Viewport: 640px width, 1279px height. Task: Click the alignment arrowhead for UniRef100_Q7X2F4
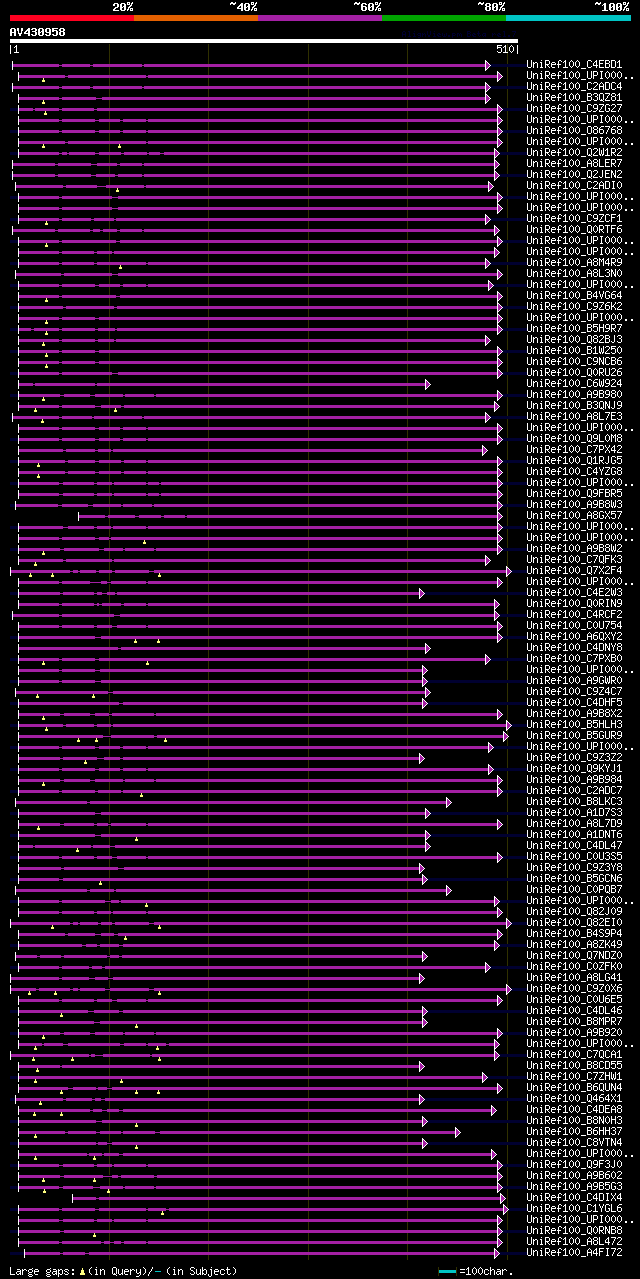point(508,571)
